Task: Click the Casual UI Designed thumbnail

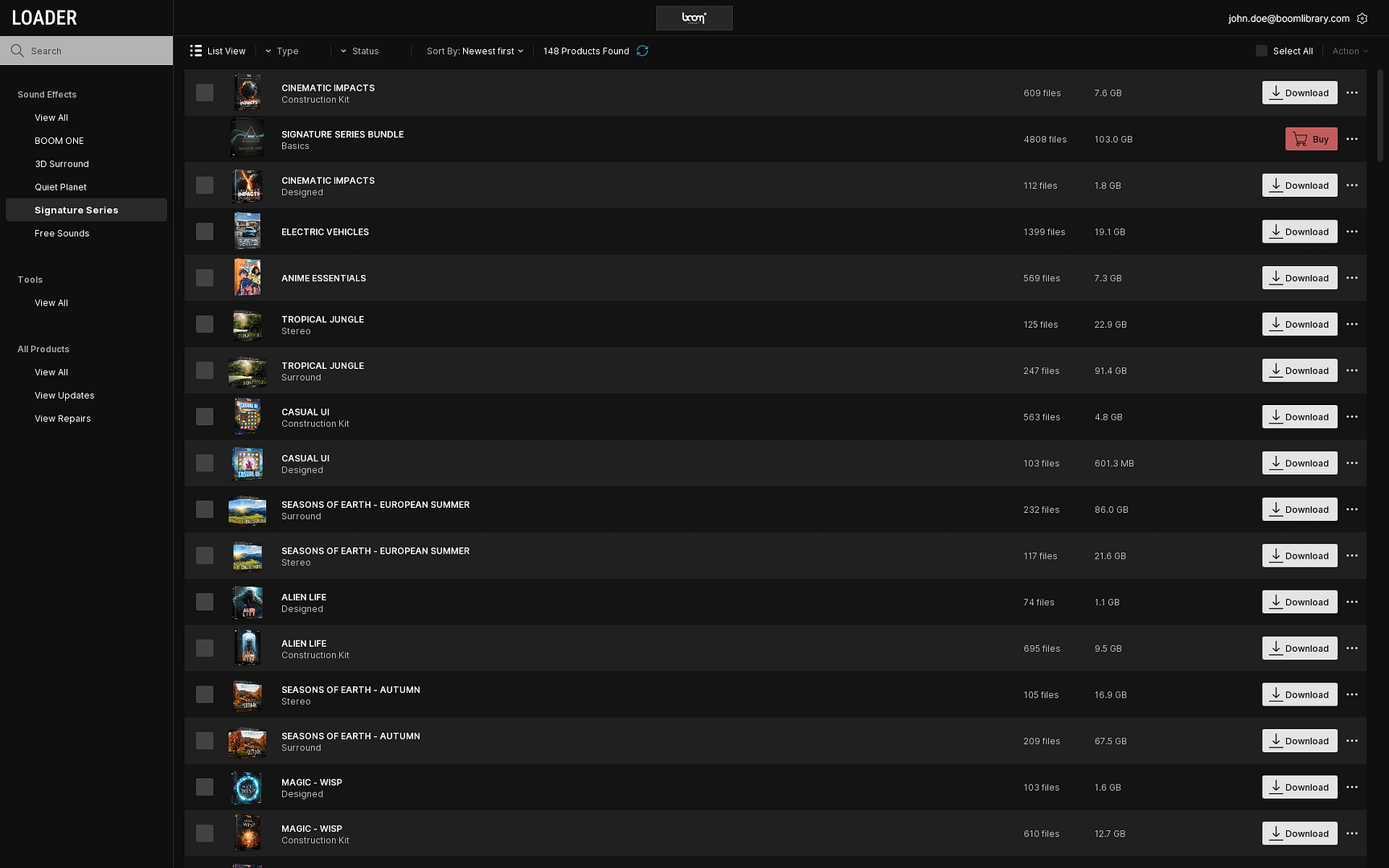Action: tap(248, 463)
